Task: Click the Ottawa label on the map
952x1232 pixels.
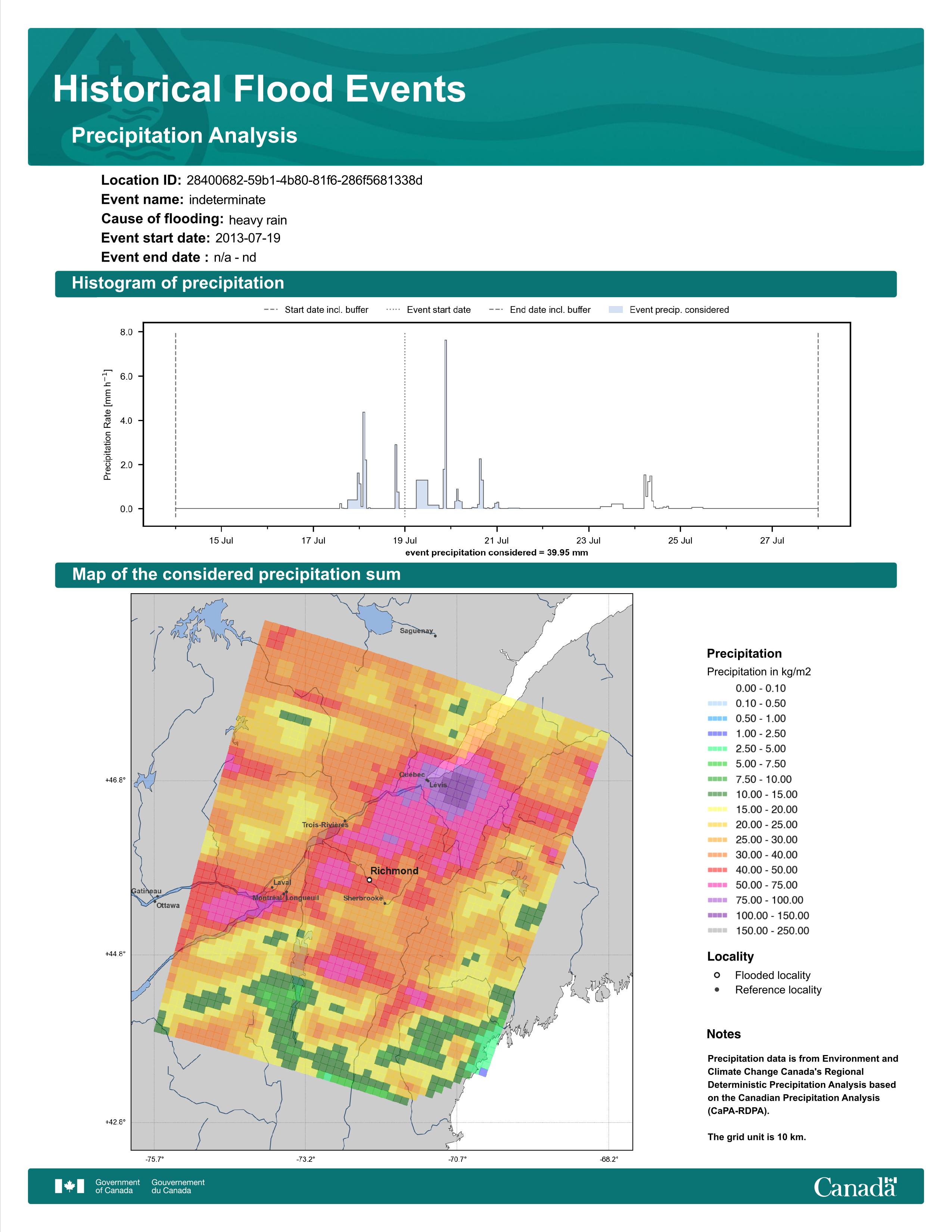Action: point(168,905)
